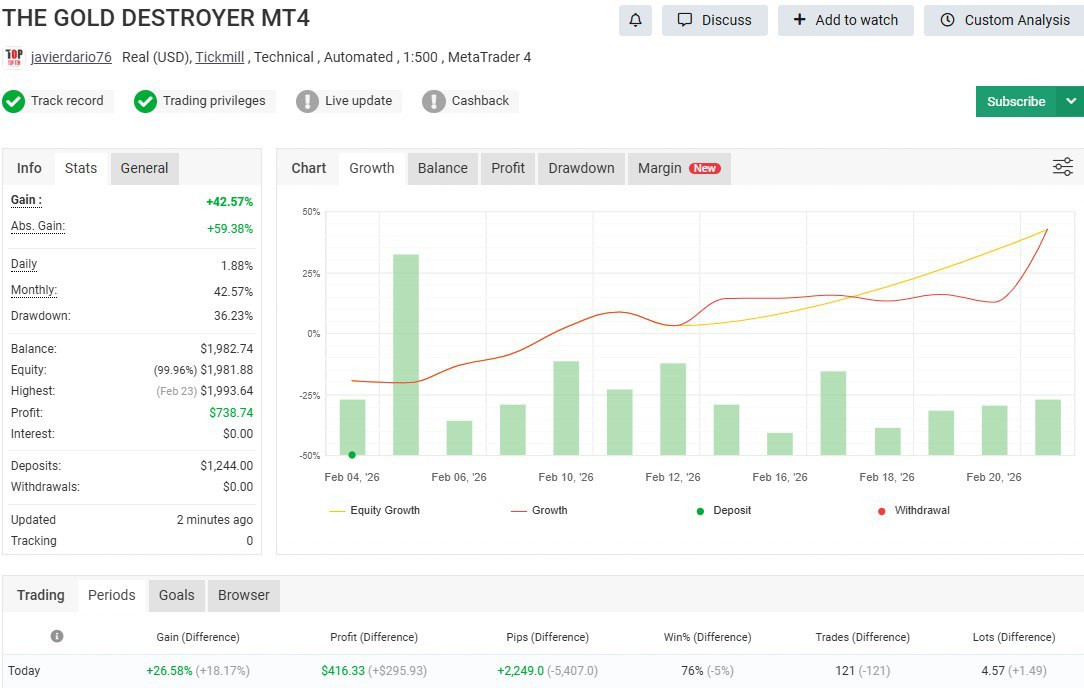1084x688 pixels.
Task: Expand the Subscribe dropdown arrow
Action: [1071, 101]
